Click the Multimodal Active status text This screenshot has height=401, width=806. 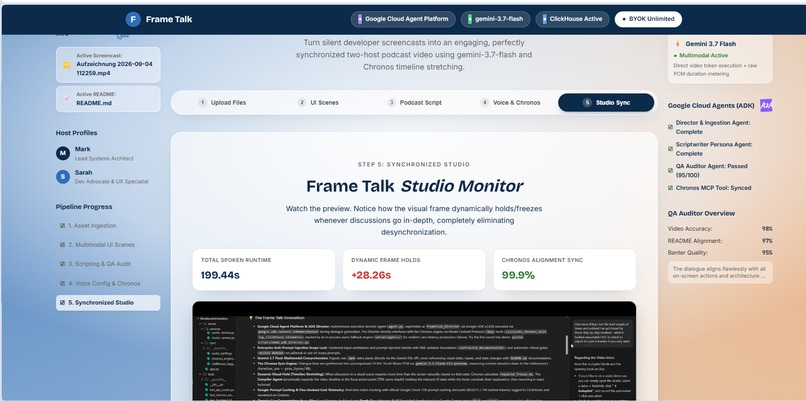click(x=703, y=55)
